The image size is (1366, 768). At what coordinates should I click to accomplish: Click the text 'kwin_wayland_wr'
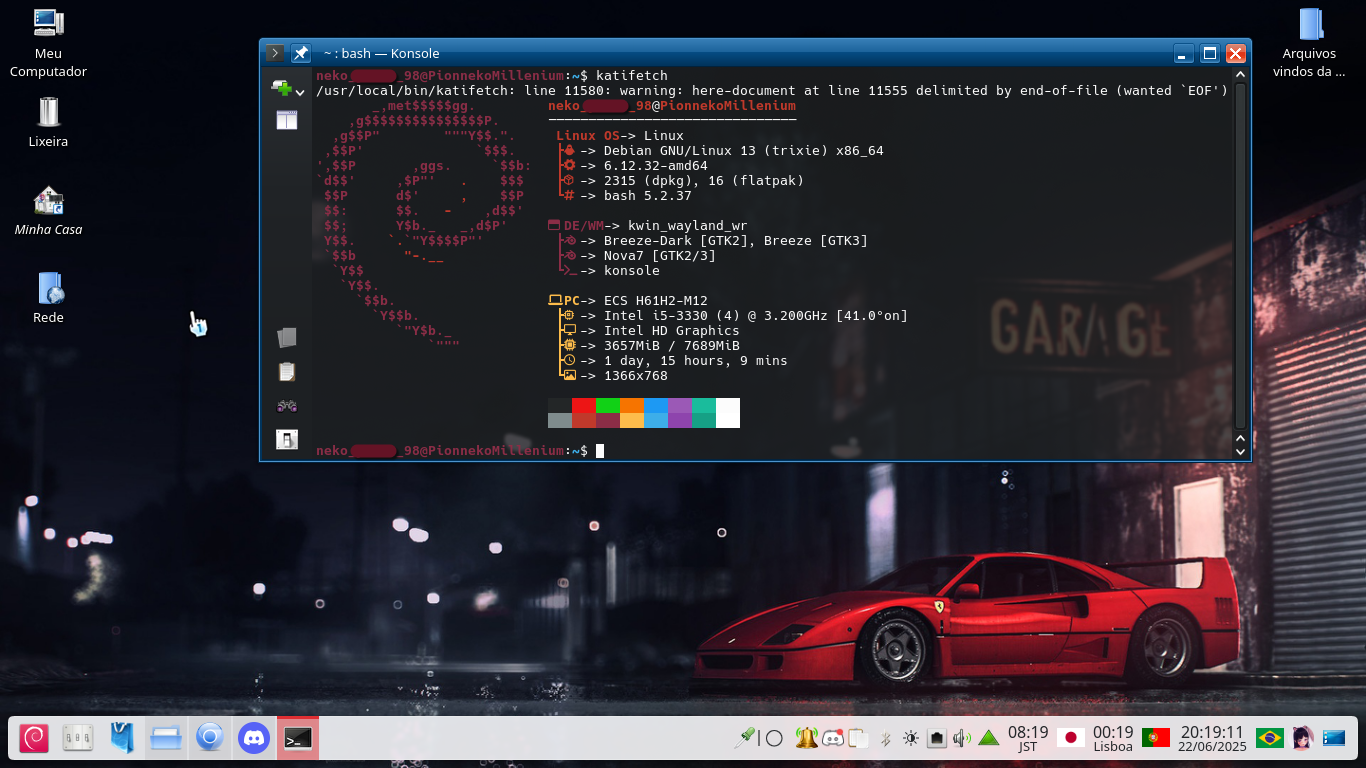pos(688,225)
